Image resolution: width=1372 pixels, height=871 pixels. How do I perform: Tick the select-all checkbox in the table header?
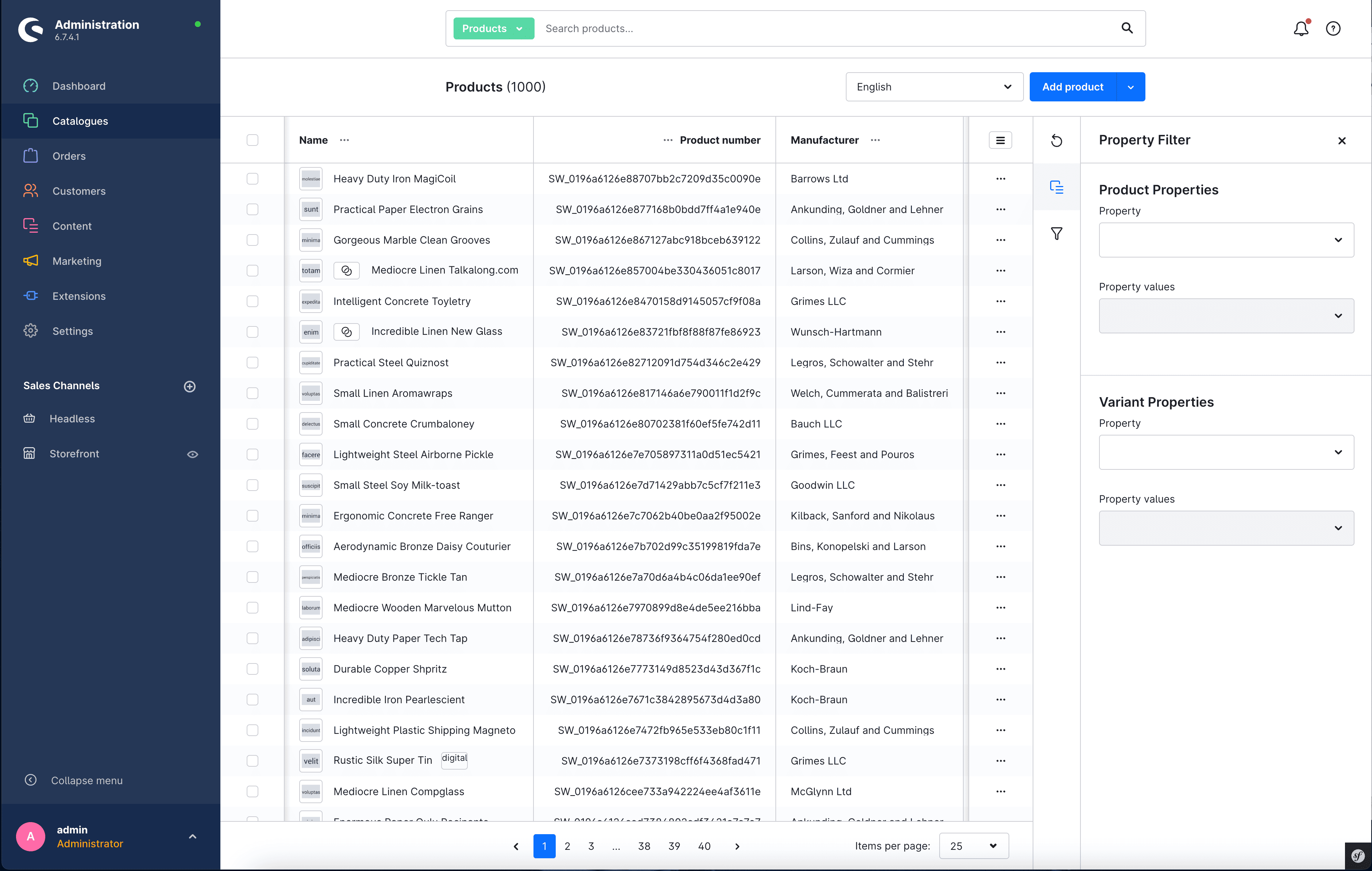tap(253, 140)
